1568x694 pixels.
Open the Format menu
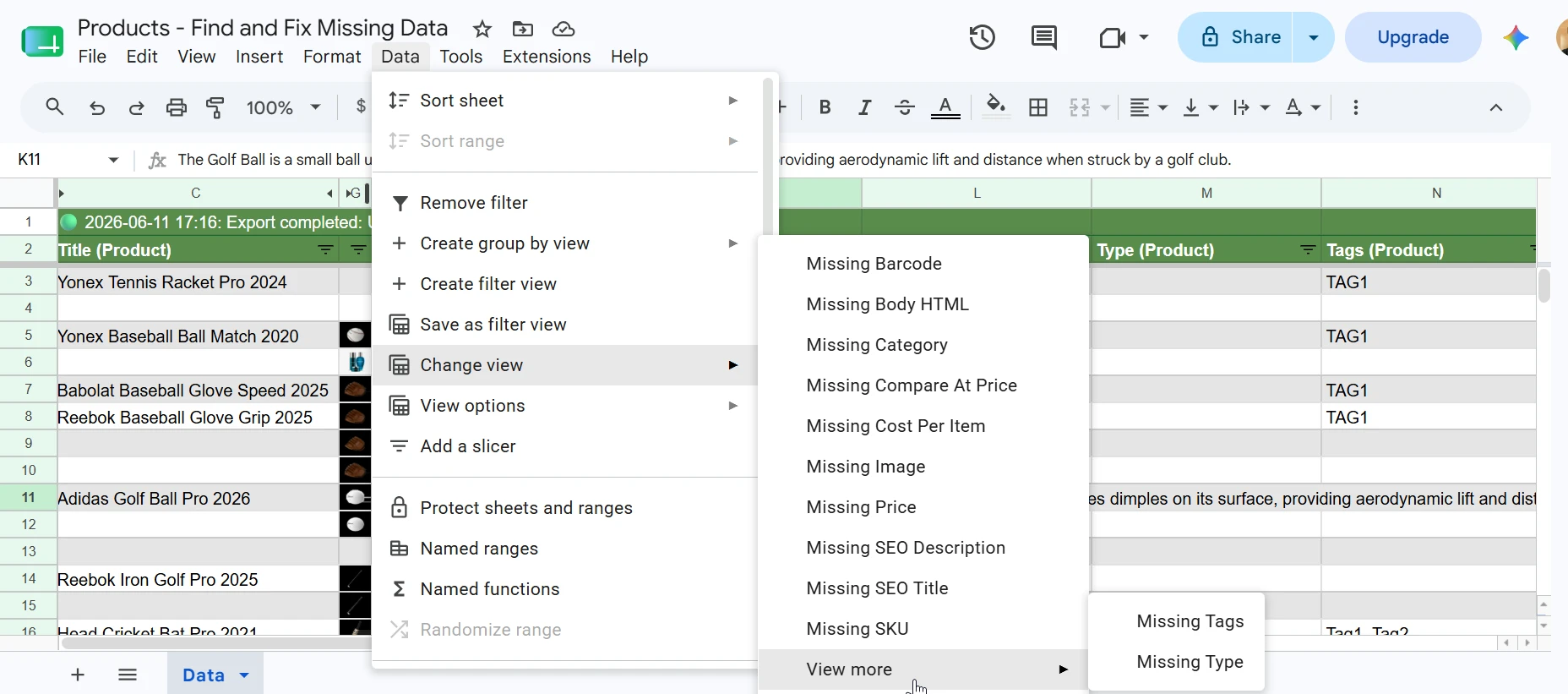click(x=332, y=57)
